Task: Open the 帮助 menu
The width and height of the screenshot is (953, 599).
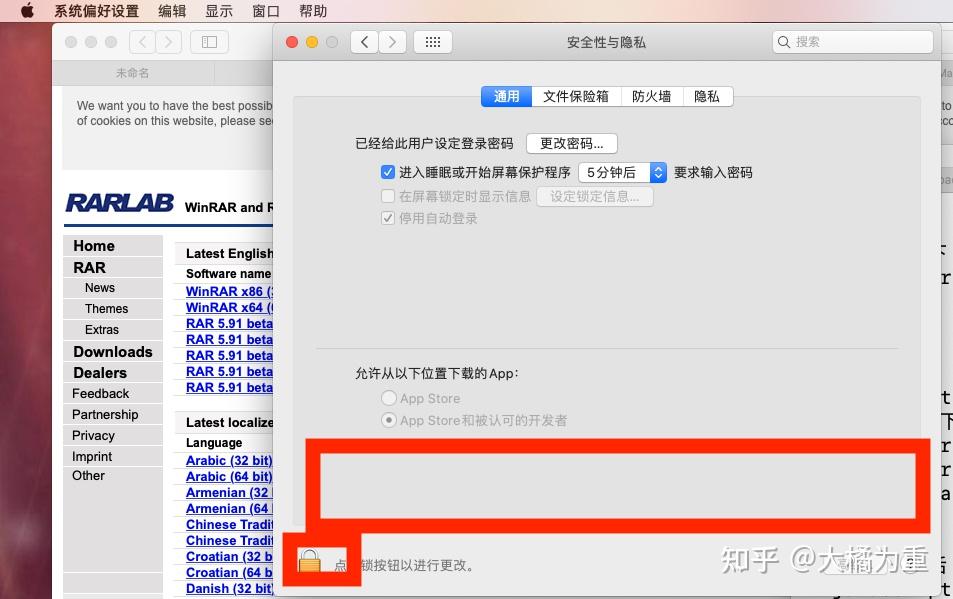Action: pos(311,11)
